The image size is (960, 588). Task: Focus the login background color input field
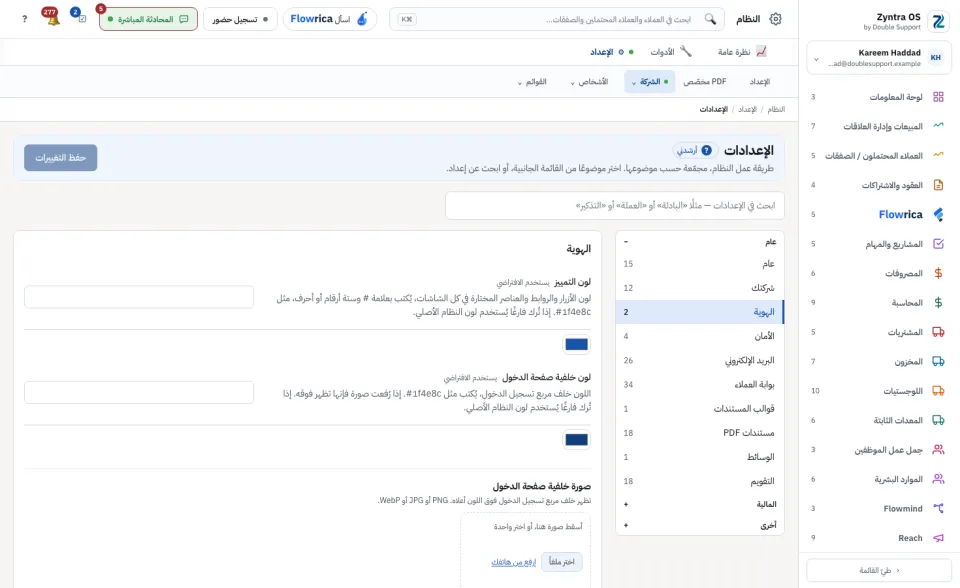(139, 393)
